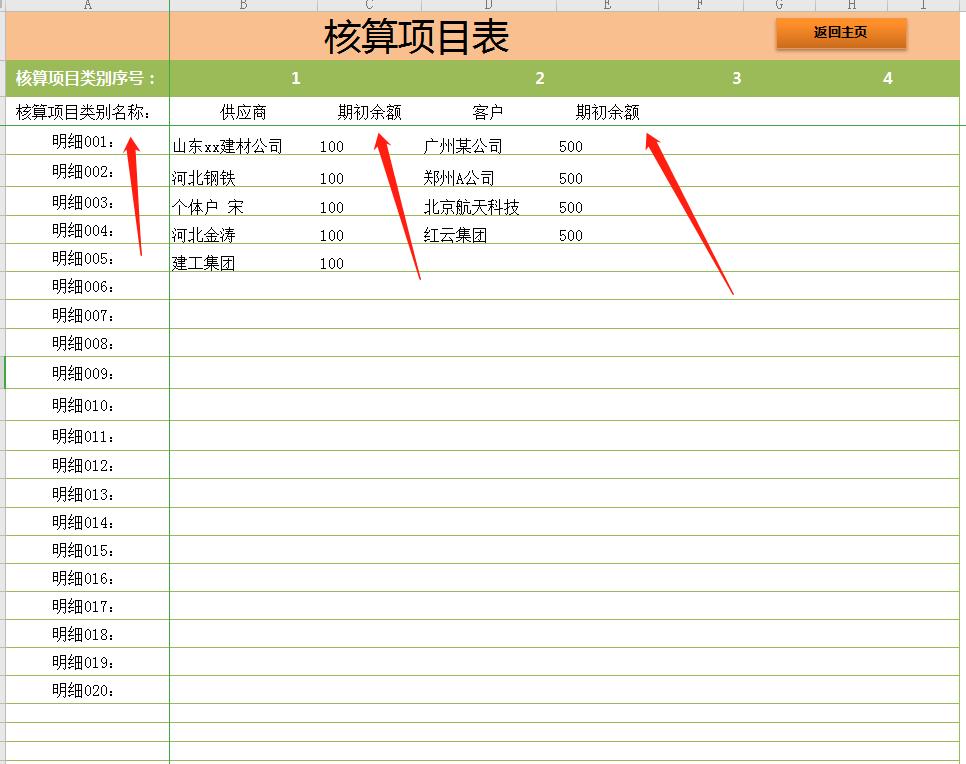The width and height of the screenshot is (966, 764).
Task: Select the 客户 header cell
Action: 487,112
